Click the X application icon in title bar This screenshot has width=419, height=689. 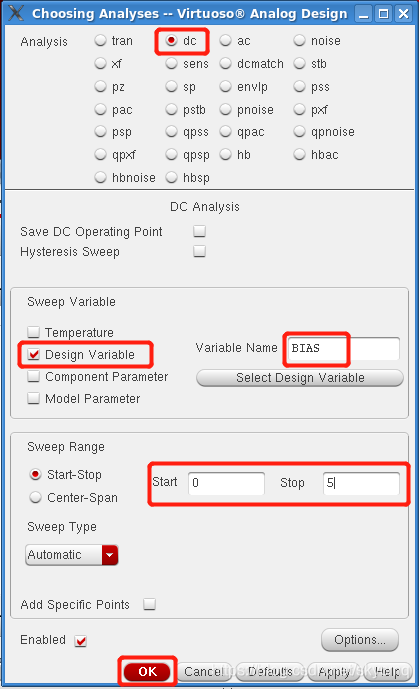point(16,13)
